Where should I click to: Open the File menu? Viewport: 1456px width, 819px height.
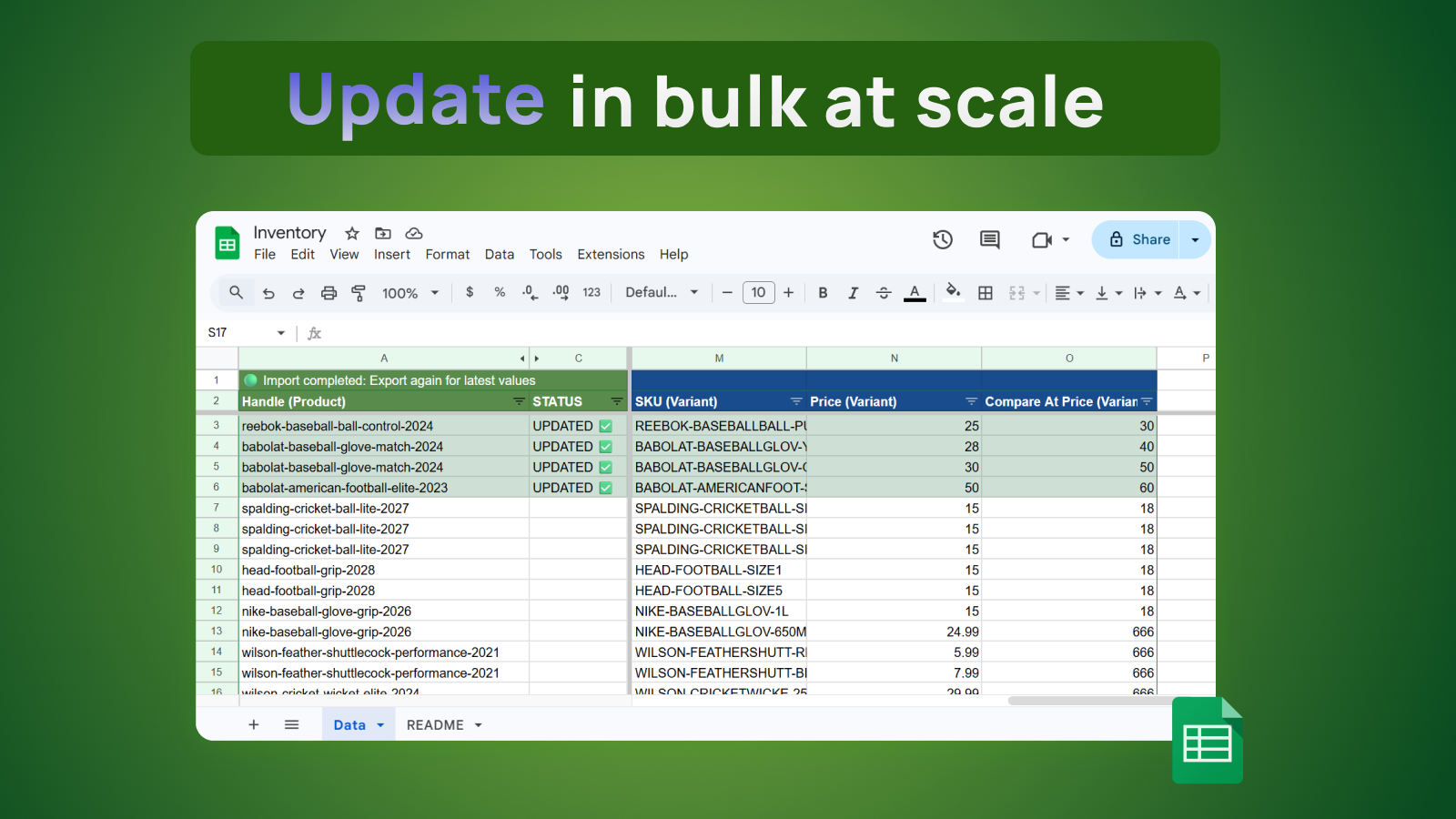[265, 255]
